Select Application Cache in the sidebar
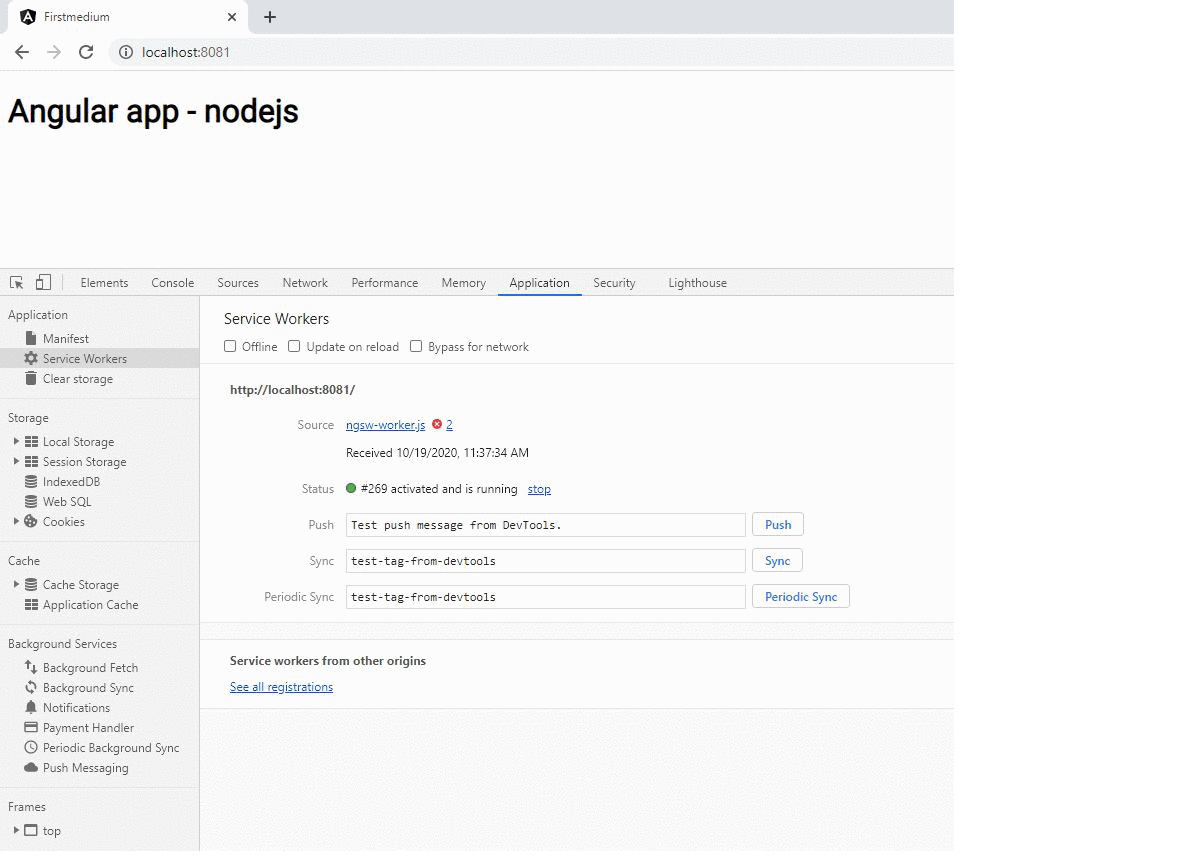1200x861 pixels. 91,605
